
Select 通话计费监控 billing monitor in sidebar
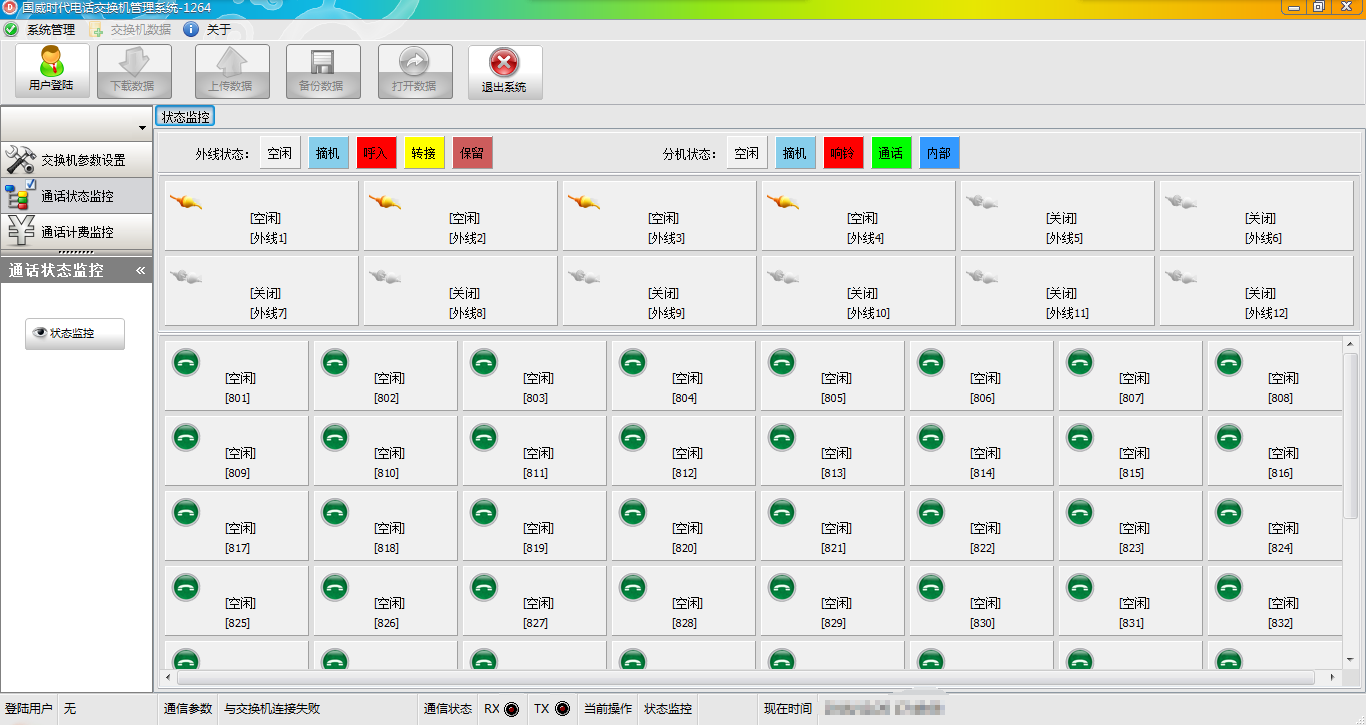coord(77,232)
